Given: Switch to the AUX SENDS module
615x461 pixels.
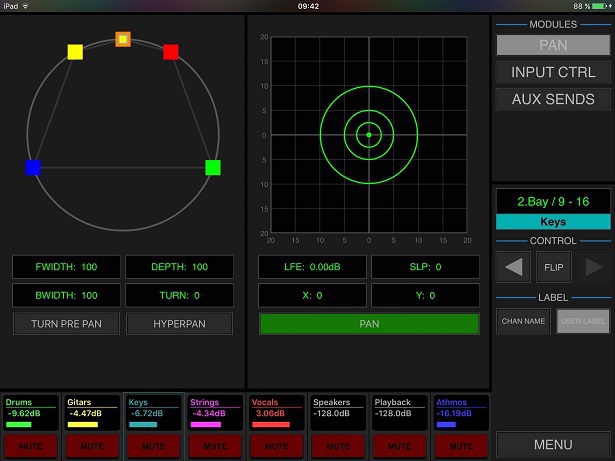Looking at the screenshot, I should coord(553,99).
